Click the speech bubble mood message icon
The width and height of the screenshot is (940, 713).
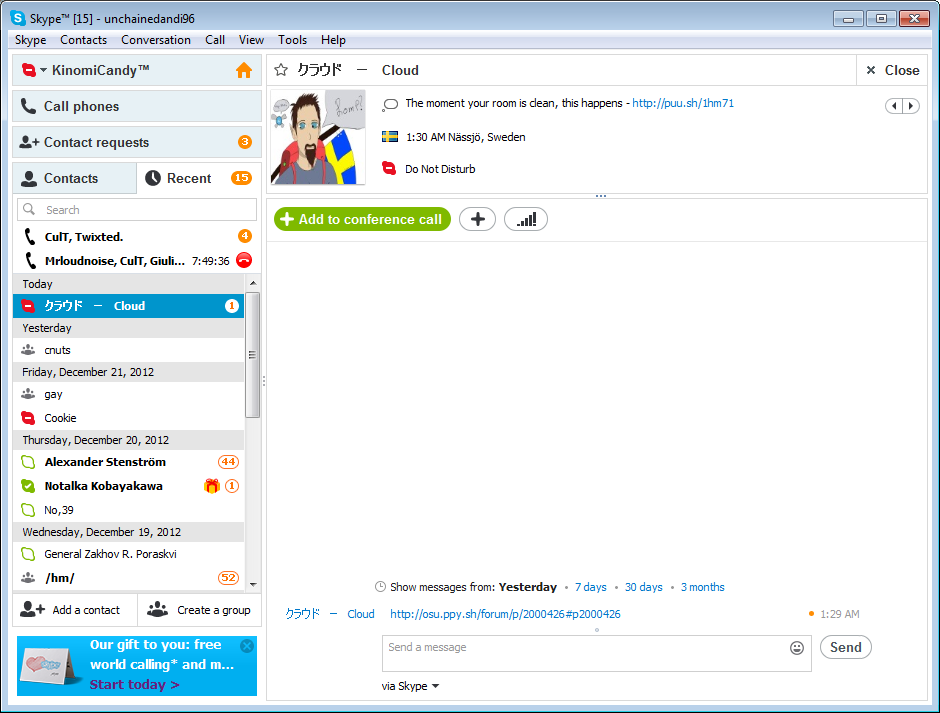pos(390,105)
